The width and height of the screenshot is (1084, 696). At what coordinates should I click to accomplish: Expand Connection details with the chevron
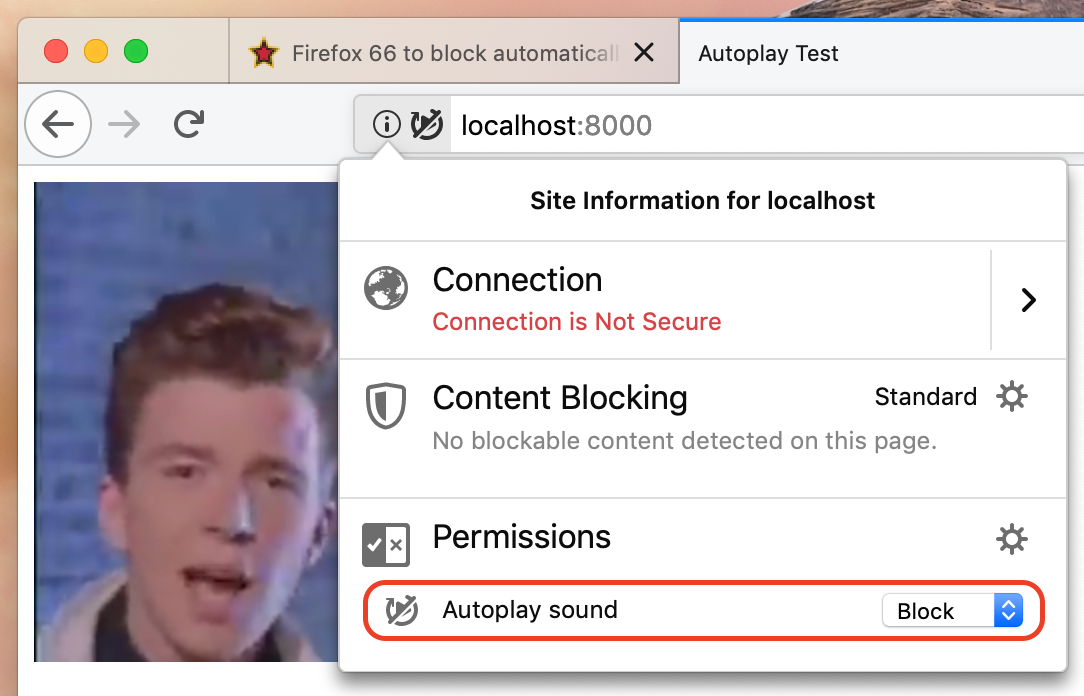point(1029,300)
